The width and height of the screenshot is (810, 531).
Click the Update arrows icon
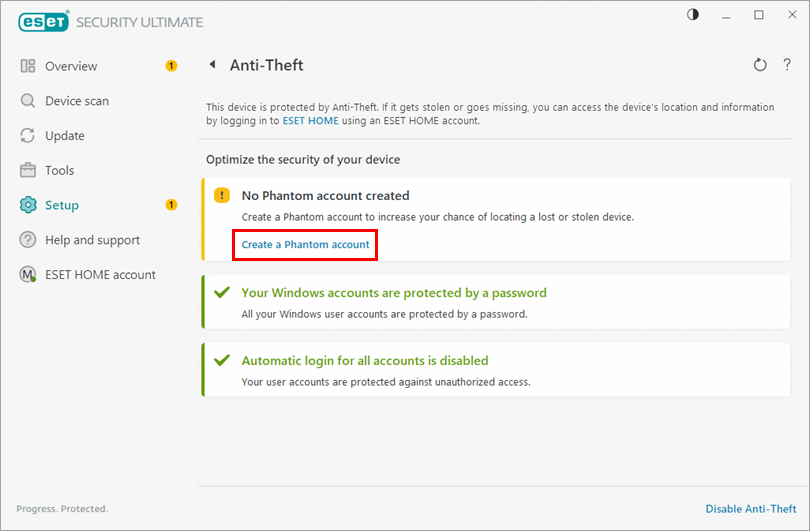click(x=28, y=135)
